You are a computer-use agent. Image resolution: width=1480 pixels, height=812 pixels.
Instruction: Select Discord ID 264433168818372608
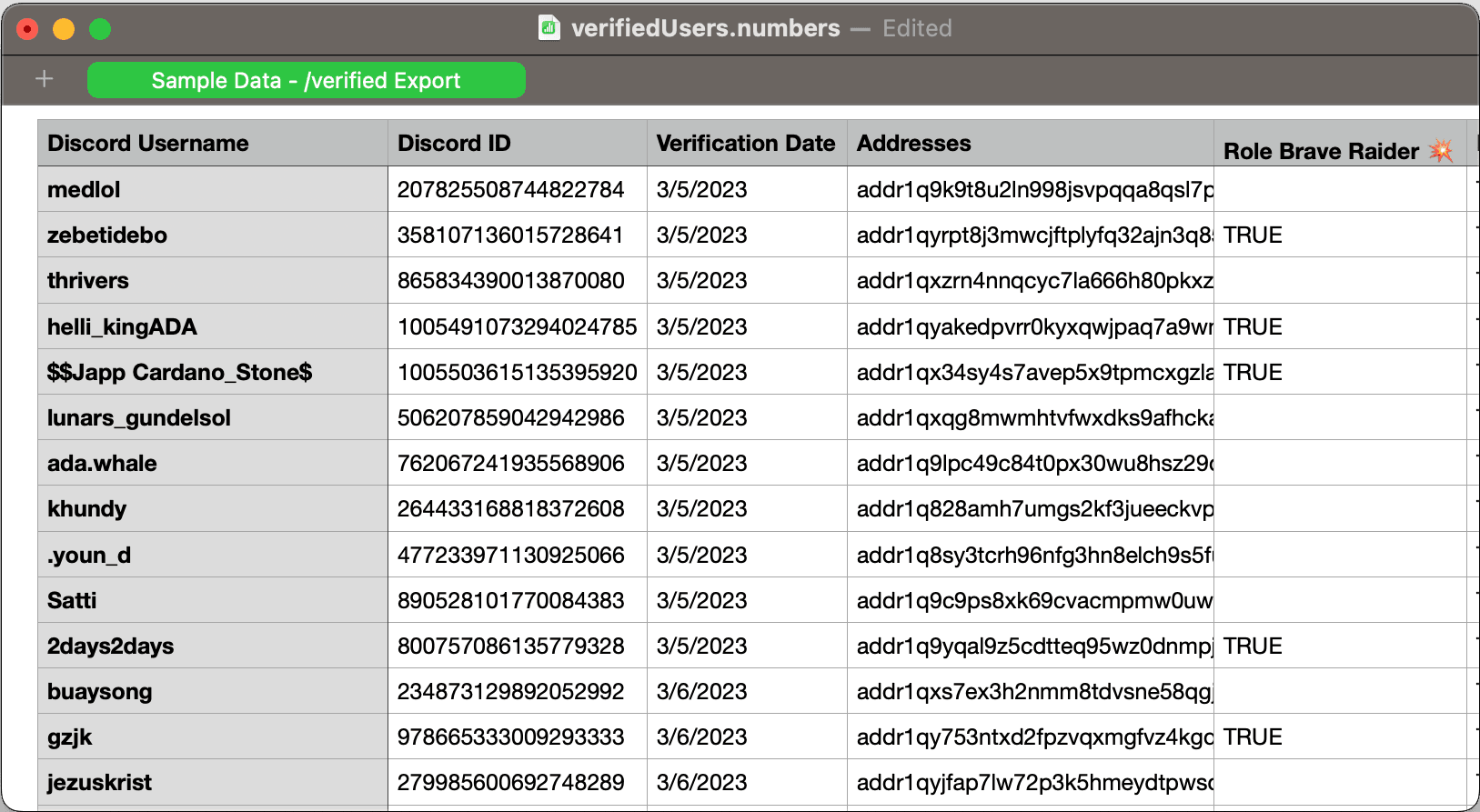tap(518, 508)
